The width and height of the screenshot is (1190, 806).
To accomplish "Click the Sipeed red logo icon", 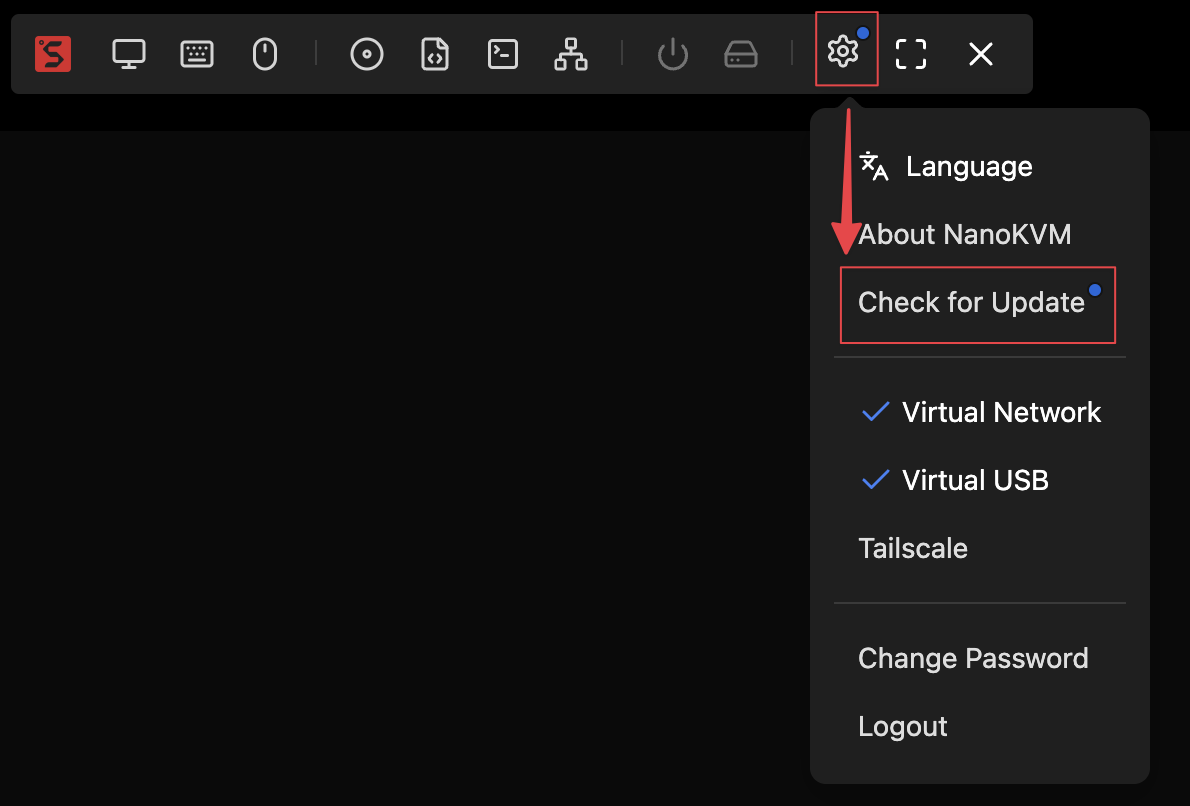I will click(53, 54).
